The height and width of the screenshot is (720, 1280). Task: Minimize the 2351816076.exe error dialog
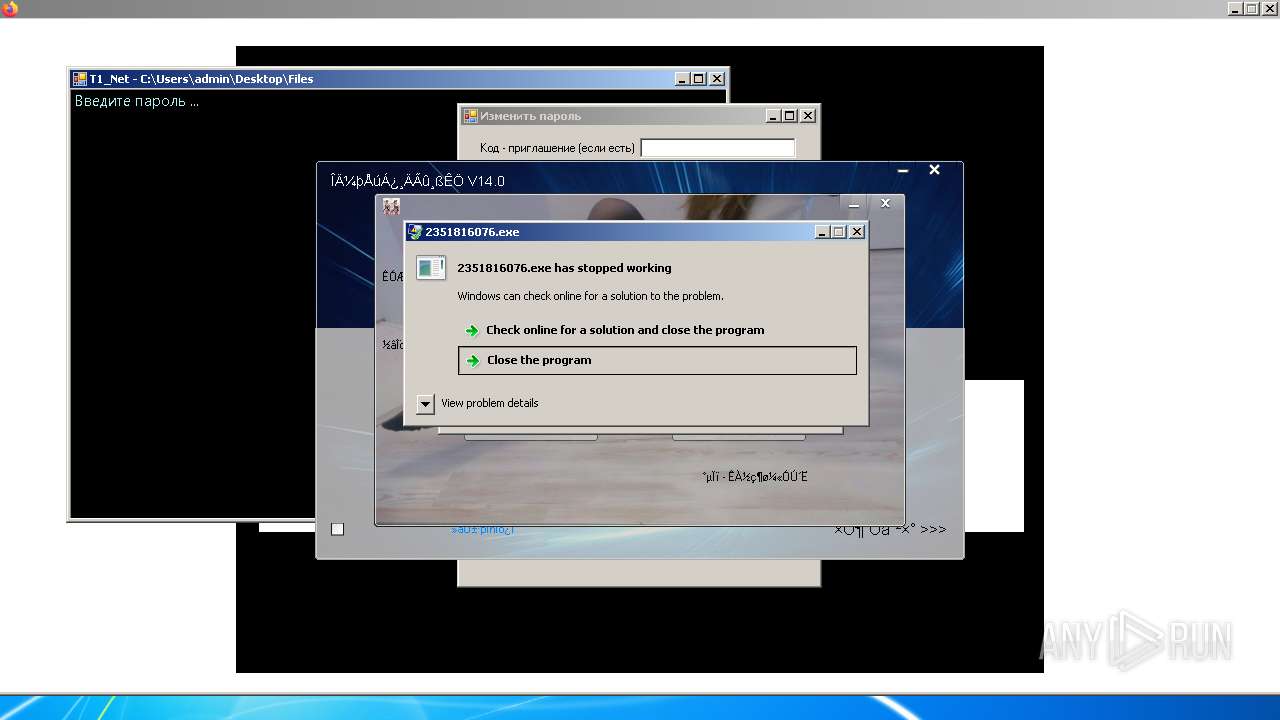pyautogui.click(x=823, y=232)
